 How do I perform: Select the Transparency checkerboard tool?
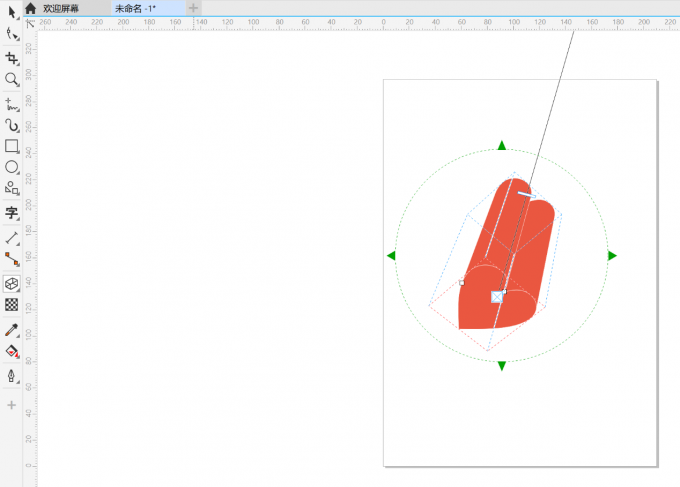pyautogui.click(x=12, y=304)
